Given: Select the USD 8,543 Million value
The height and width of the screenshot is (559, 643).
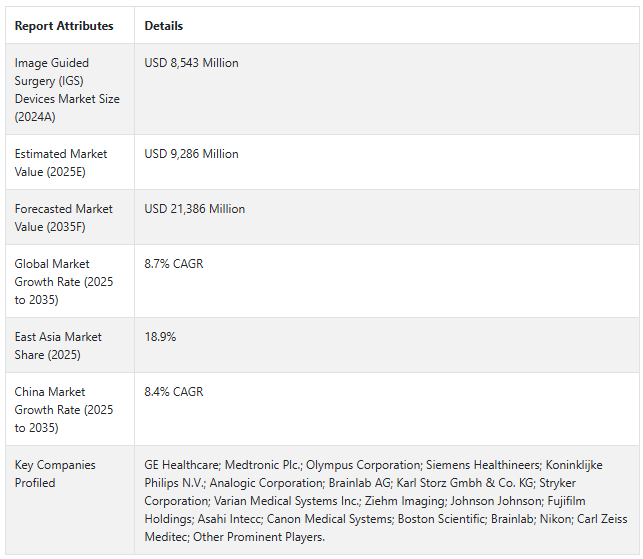Looking at the screenshot, I should pos(191,63).
